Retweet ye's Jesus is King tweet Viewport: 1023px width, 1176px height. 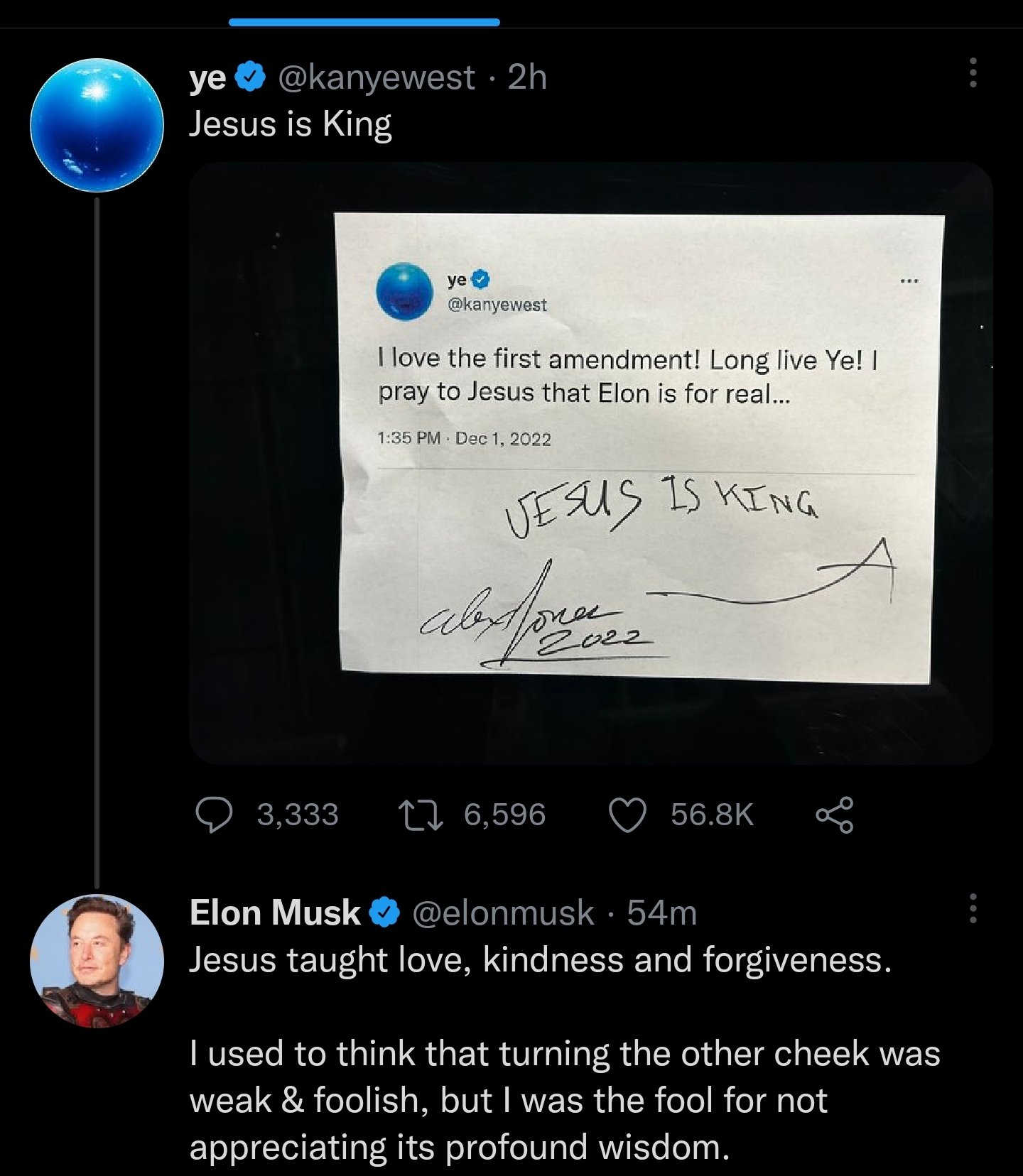(421, 815)
